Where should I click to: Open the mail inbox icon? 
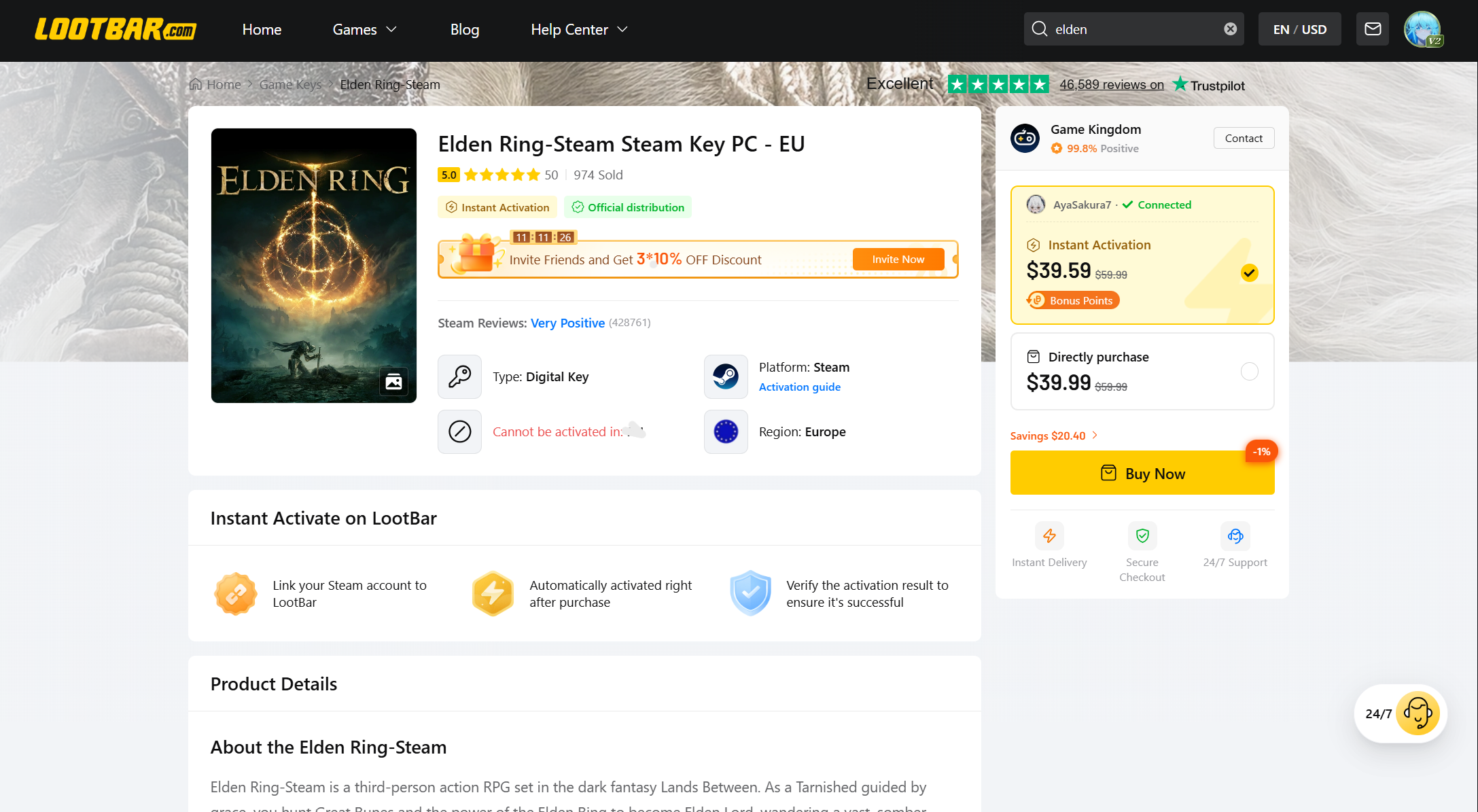[1372, 29]
